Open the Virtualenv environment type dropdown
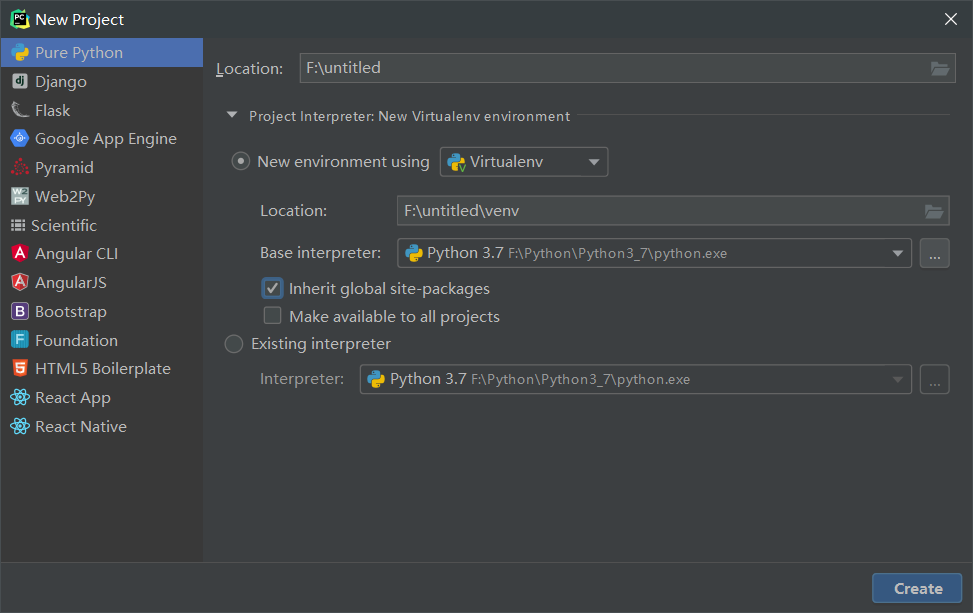 (x=524, y=162)
